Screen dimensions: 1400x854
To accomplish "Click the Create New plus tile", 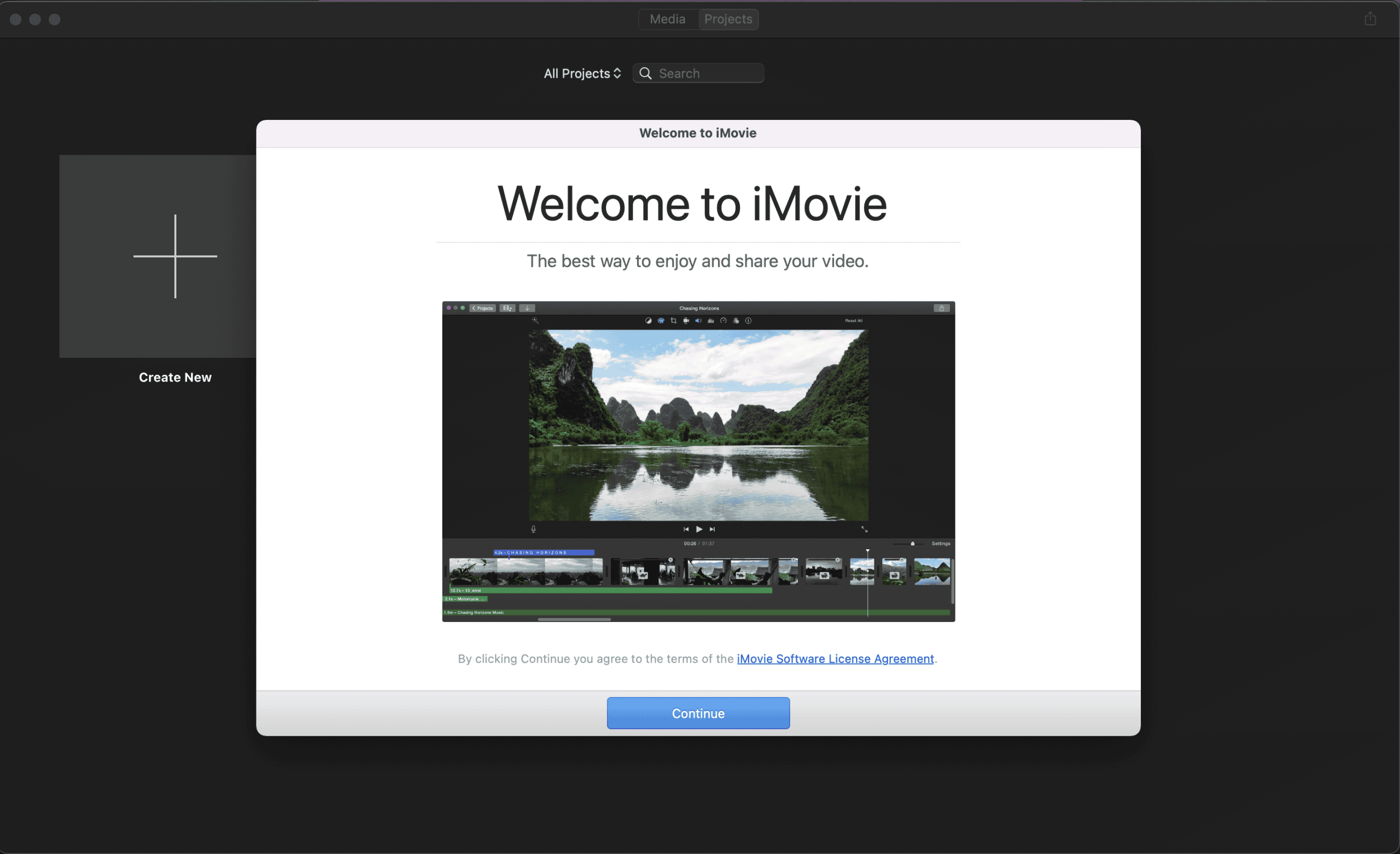I will [175, 257].
